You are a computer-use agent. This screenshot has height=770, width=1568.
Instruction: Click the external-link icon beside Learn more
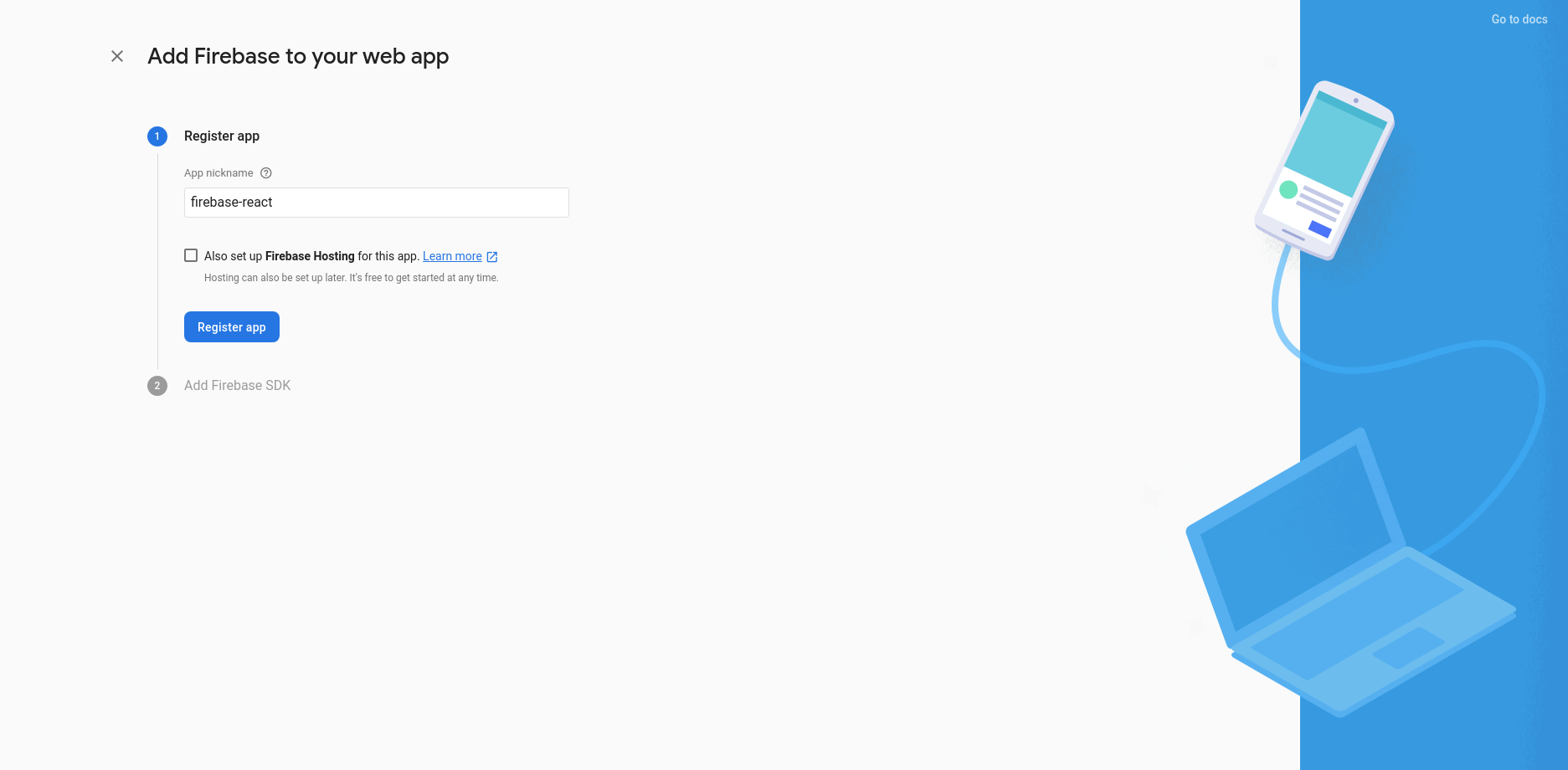[491, 256]
